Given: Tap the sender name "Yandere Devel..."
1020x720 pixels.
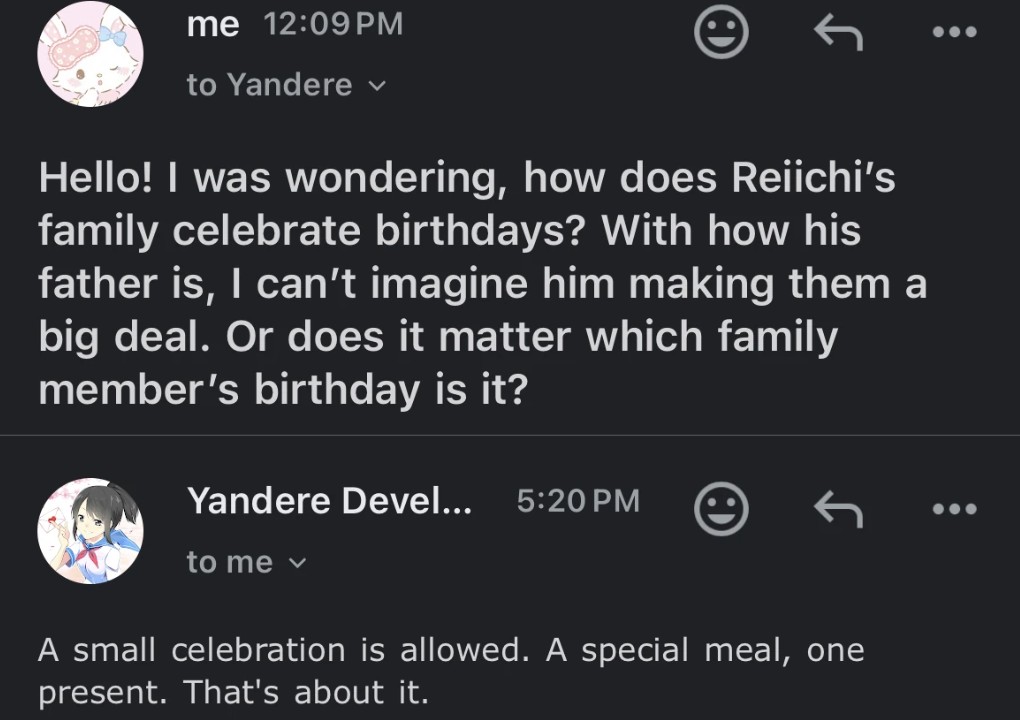Looking at the screenshot, I should tap(329, 501).
